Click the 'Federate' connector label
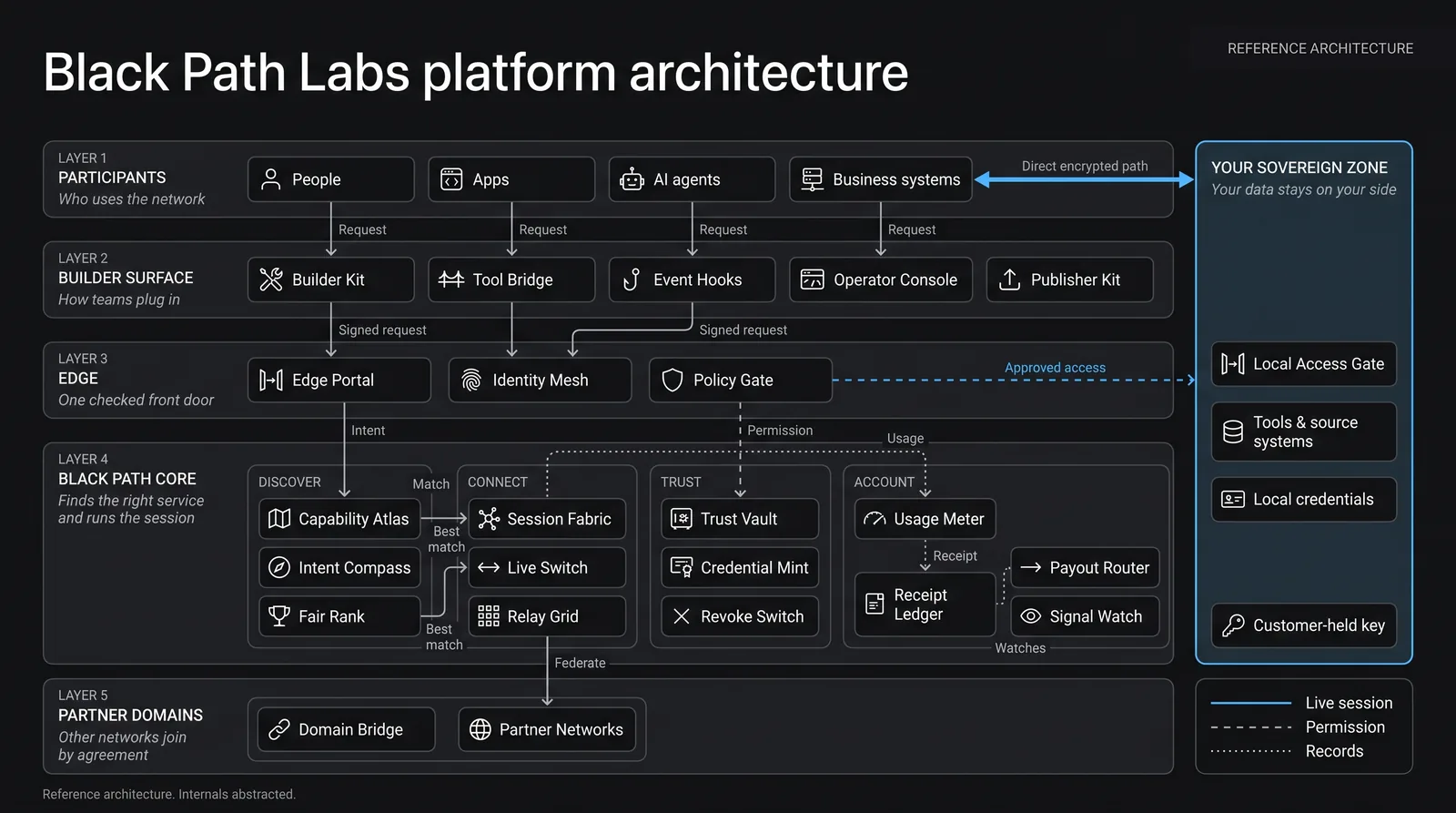 pos(580,663)
